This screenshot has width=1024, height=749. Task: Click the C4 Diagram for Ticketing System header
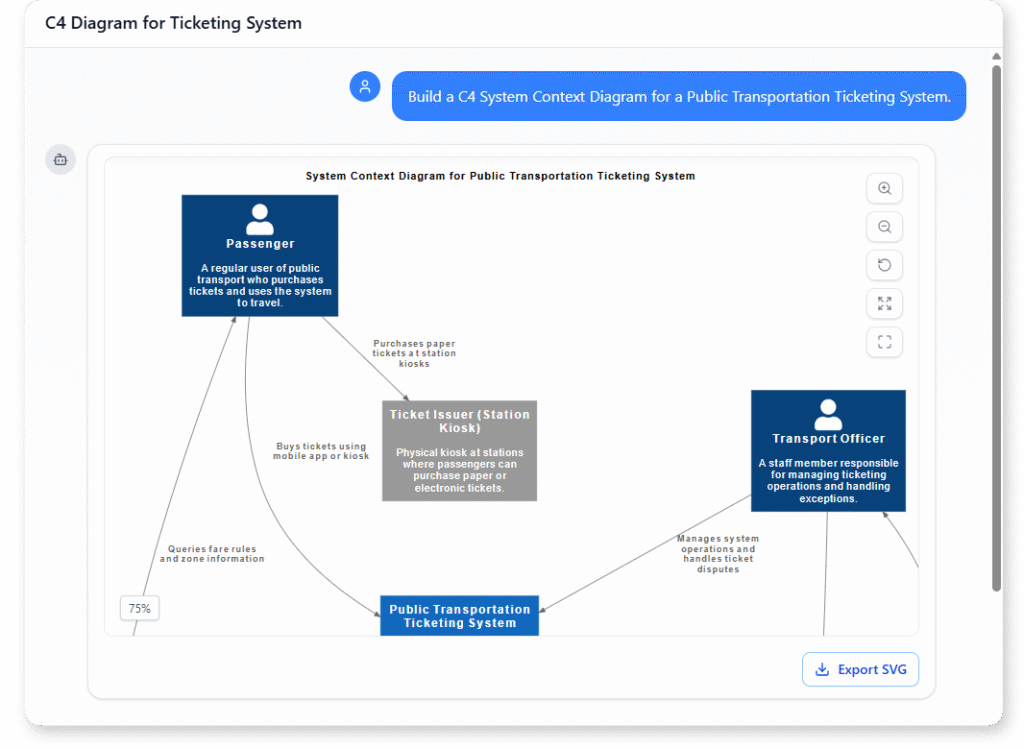[172, 22]
